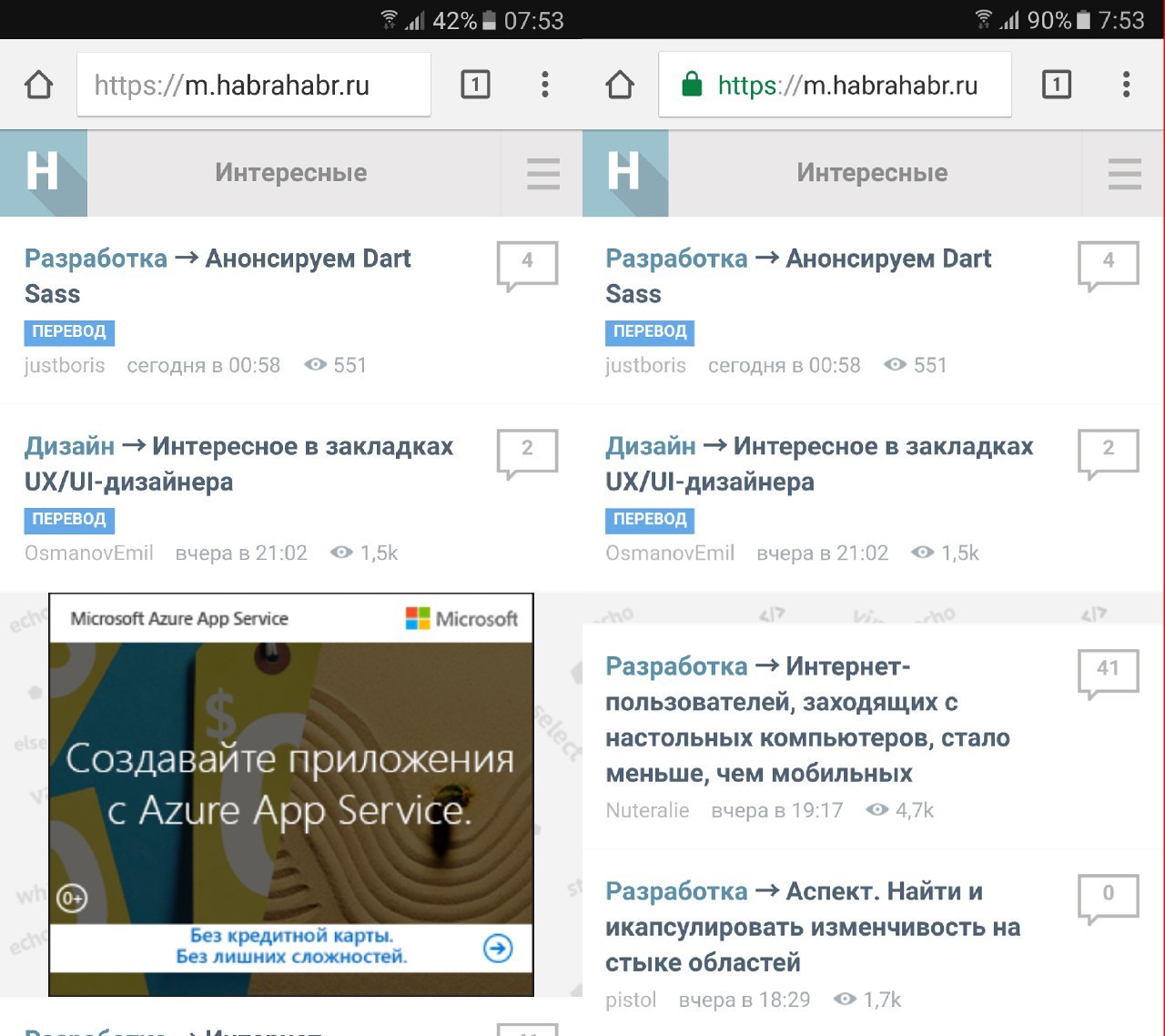Tap the 0+ age rating badge on the ad
1165x1036 pixels.
(x=72, y=896)
